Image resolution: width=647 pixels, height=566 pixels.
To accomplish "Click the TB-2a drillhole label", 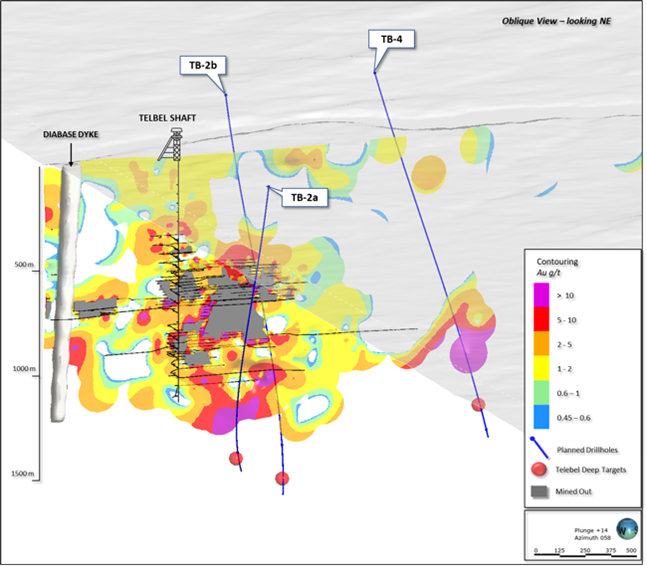I will (305, 197).
